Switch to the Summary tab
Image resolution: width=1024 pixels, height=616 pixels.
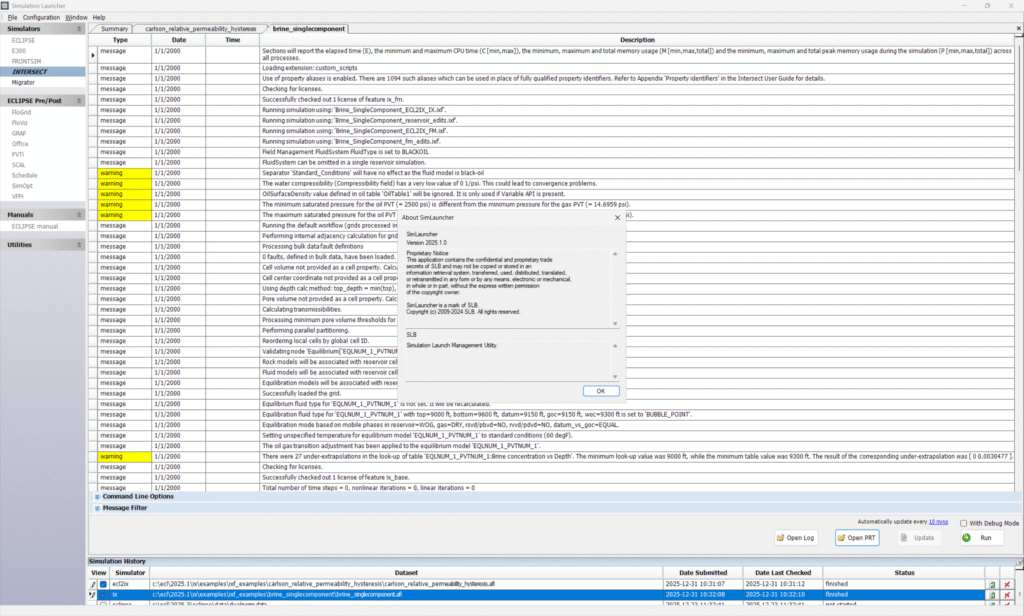point(114,29)
